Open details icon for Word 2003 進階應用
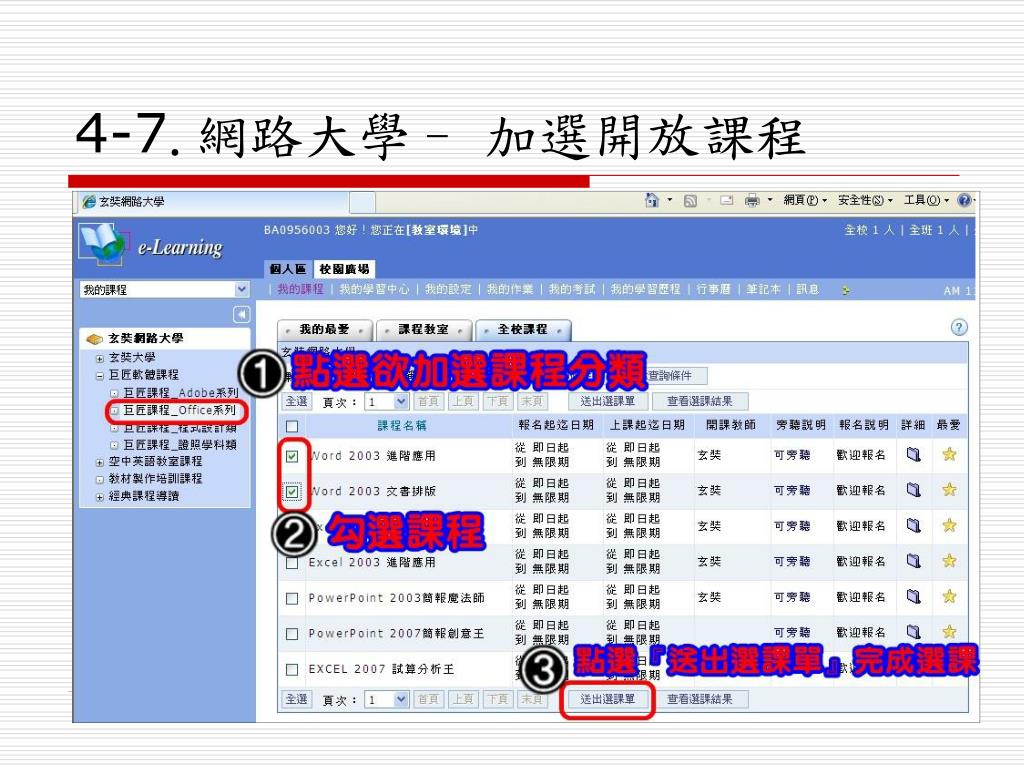This screenshot has height=768, width=1024. click(914, 455)
